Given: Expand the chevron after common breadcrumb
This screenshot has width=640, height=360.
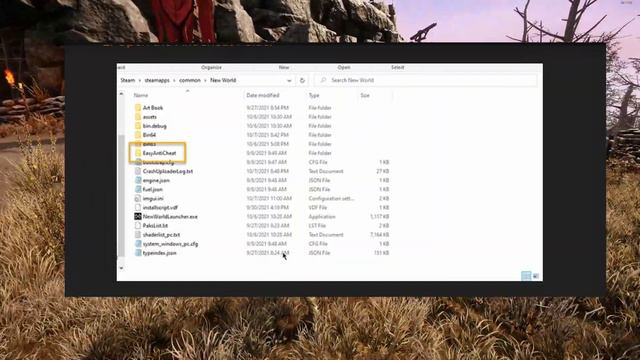Looking at the screenshot, I should tap(205, 80).
